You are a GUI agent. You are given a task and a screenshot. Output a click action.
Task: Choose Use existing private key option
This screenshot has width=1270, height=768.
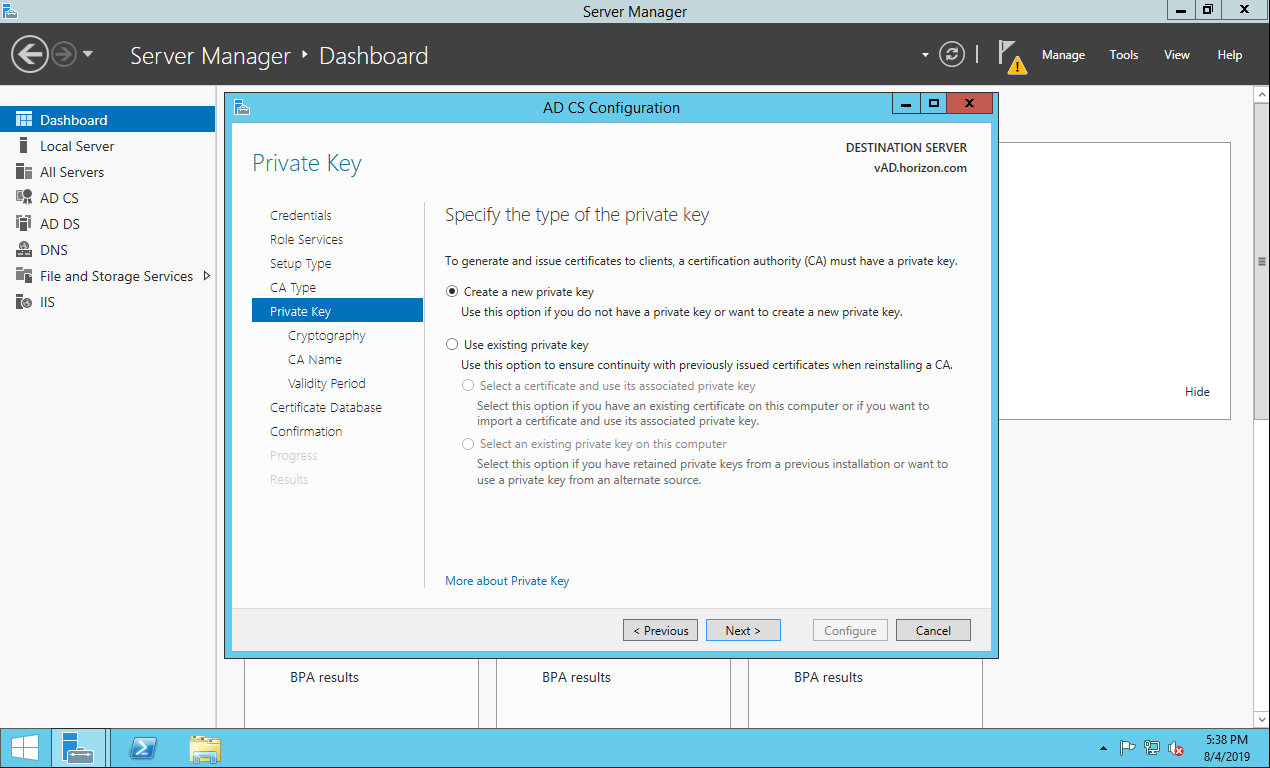[x=453, y=345]
